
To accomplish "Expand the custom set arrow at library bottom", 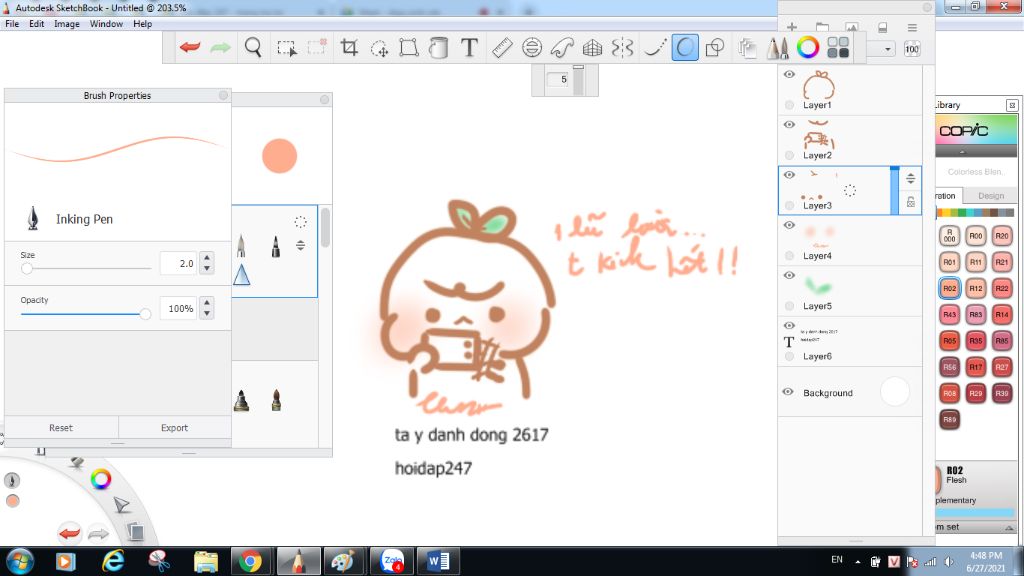I will (1009, 528).
